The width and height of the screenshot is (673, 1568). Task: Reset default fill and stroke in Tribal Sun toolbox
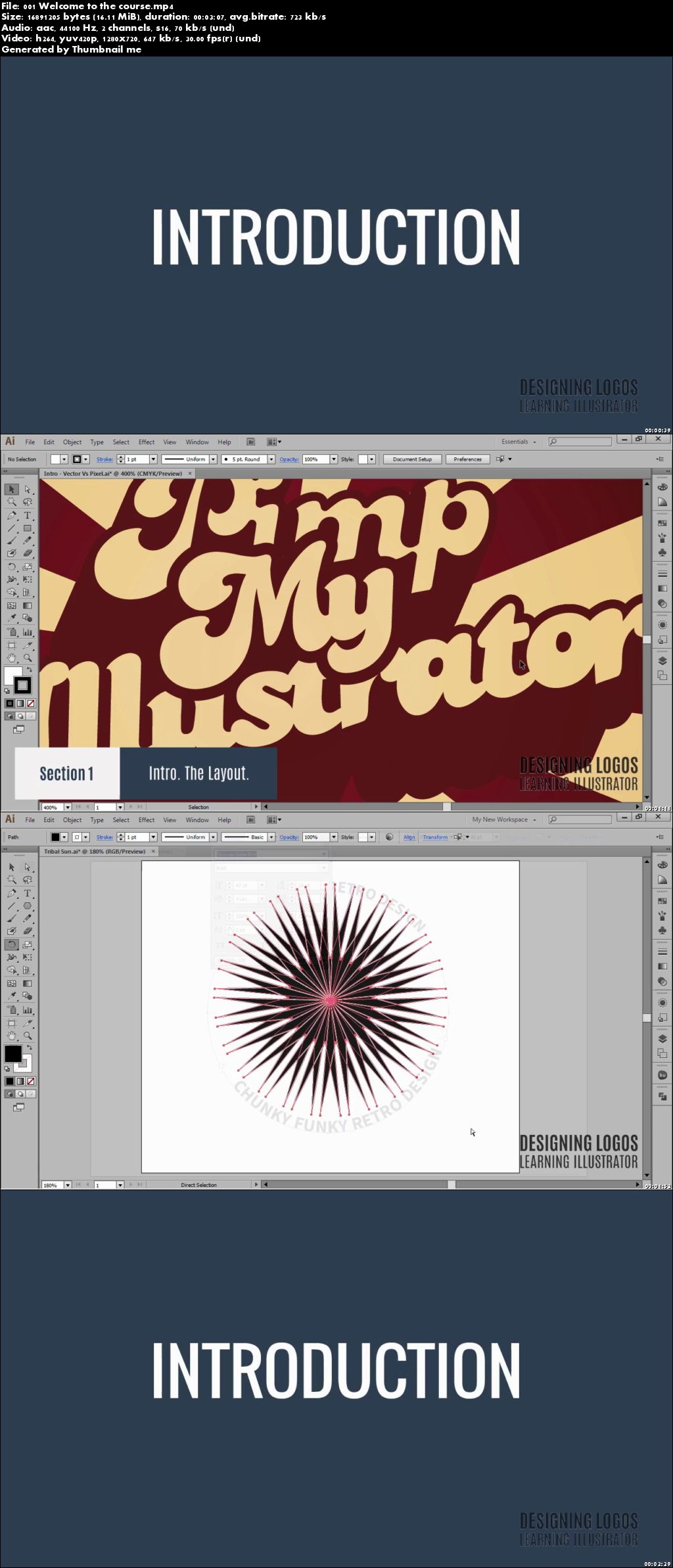point(7,1069)
